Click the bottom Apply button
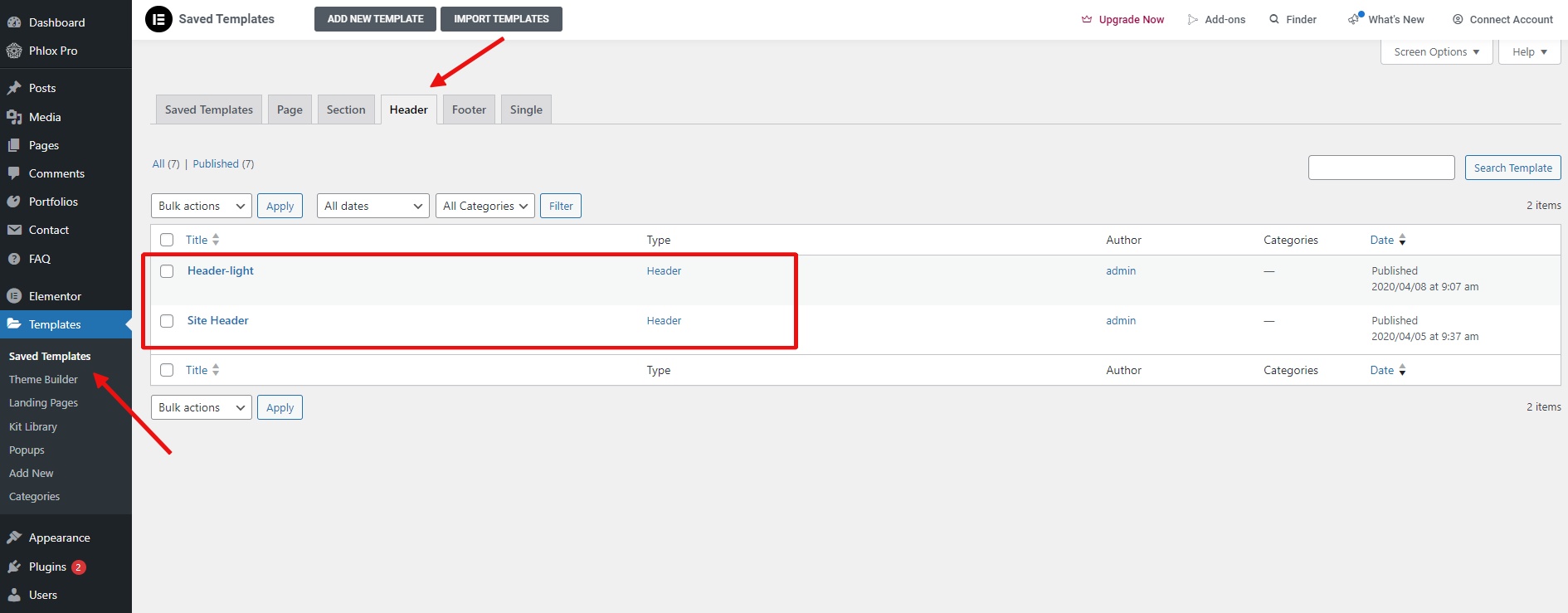Viewport: 1568px width, 613px height. tap(280, 407)
